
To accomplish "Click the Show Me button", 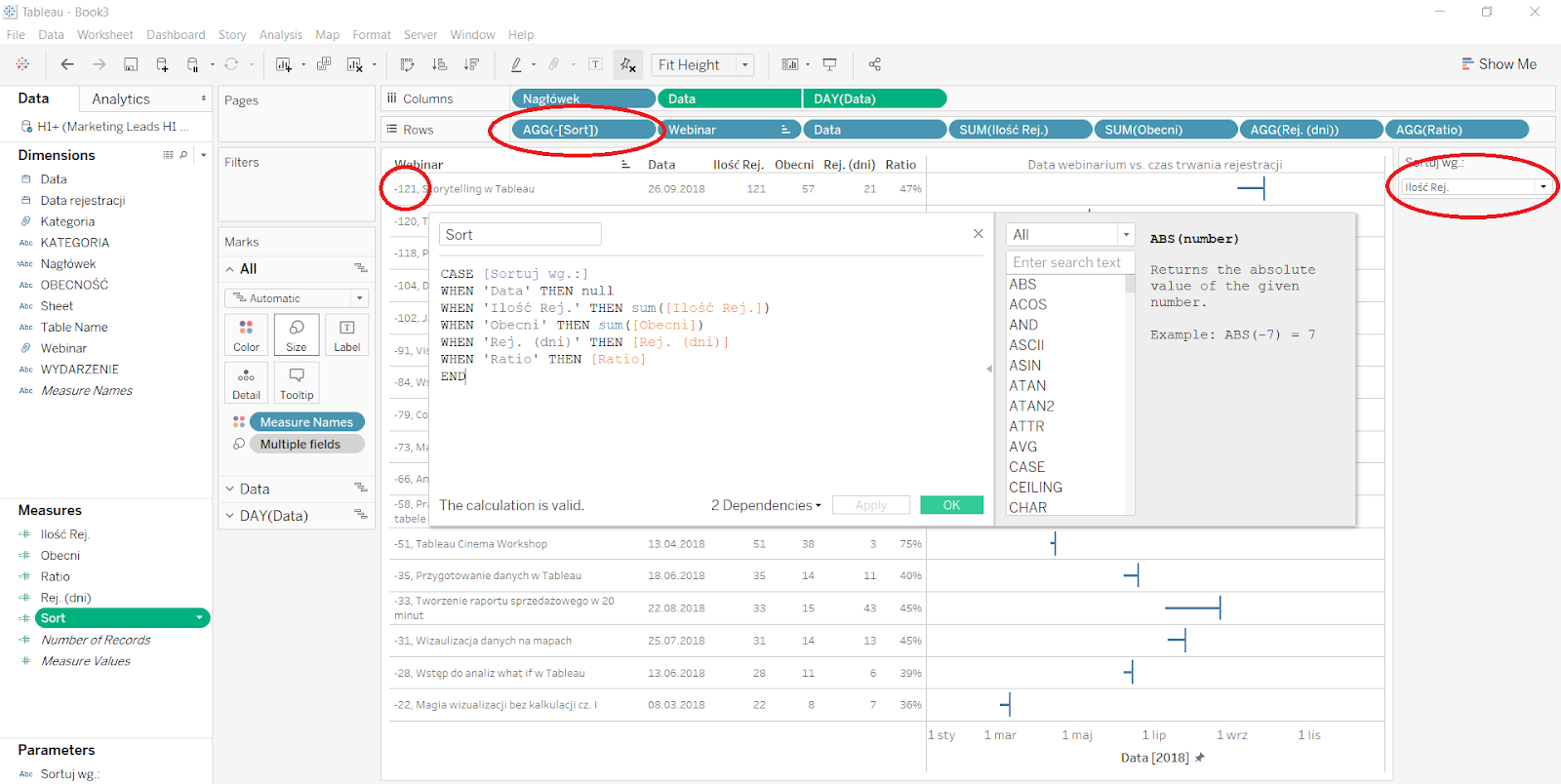I will 1499,64.
